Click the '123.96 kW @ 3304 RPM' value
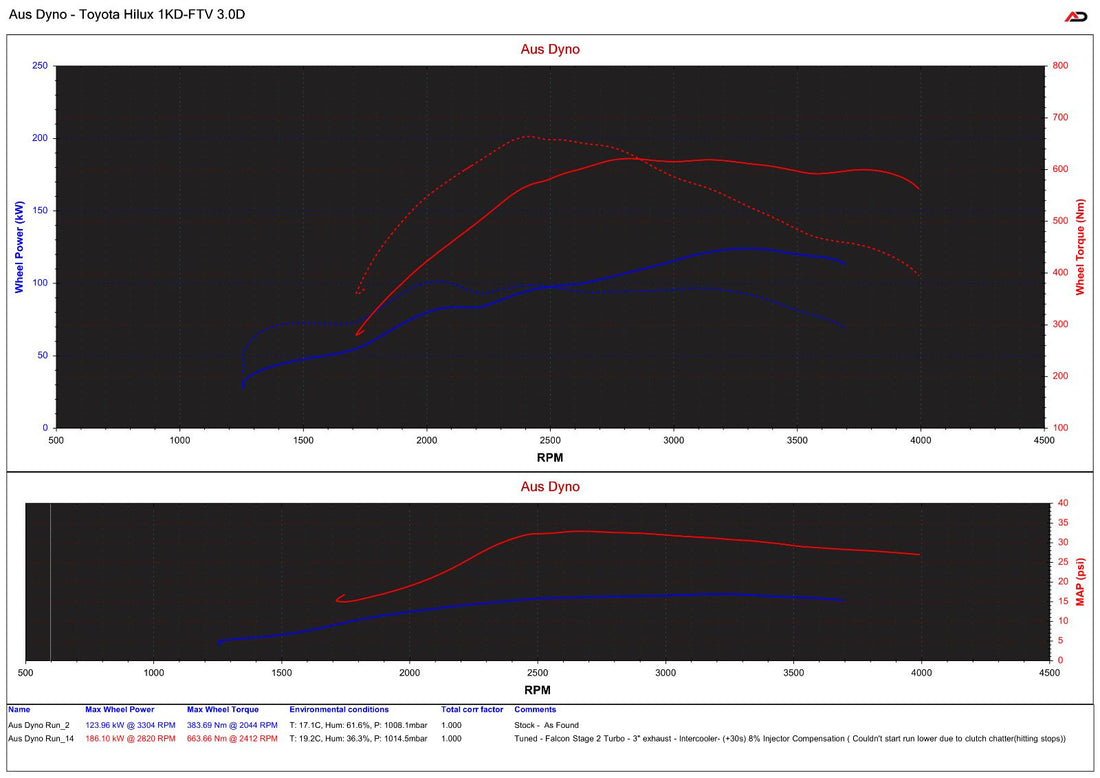This screenshot has width=1100, height=778. pos(130,725)
